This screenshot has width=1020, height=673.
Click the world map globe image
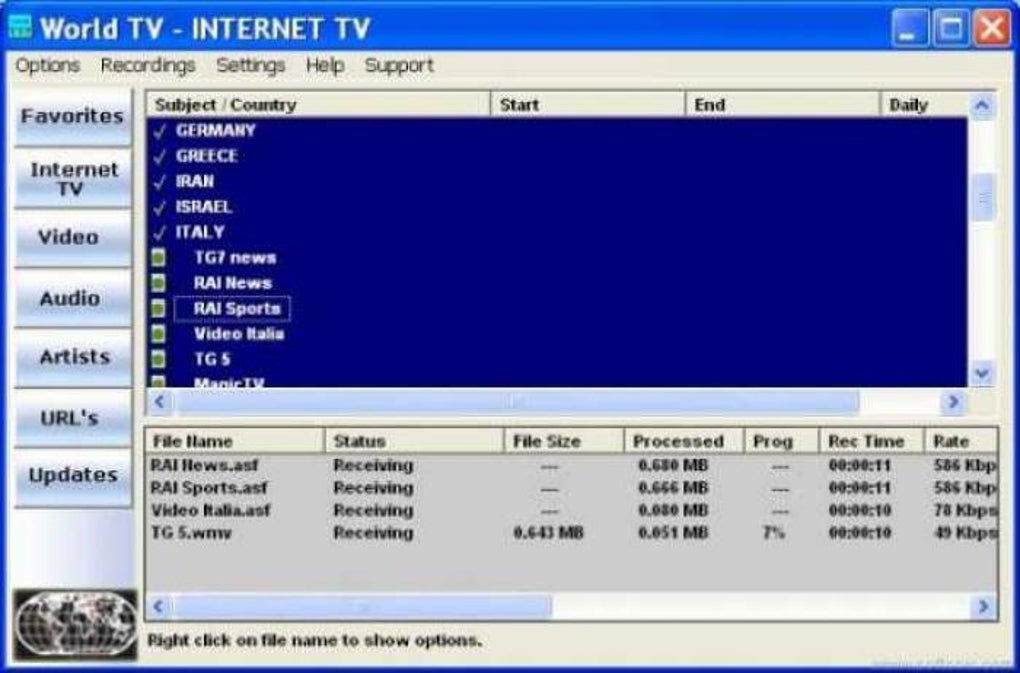coord(75,624)
